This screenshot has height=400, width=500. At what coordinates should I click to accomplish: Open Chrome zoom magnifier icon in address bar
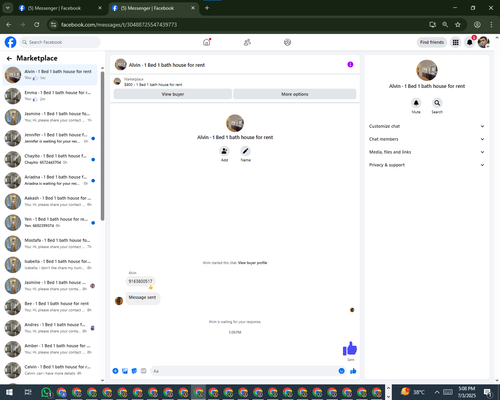445,25
